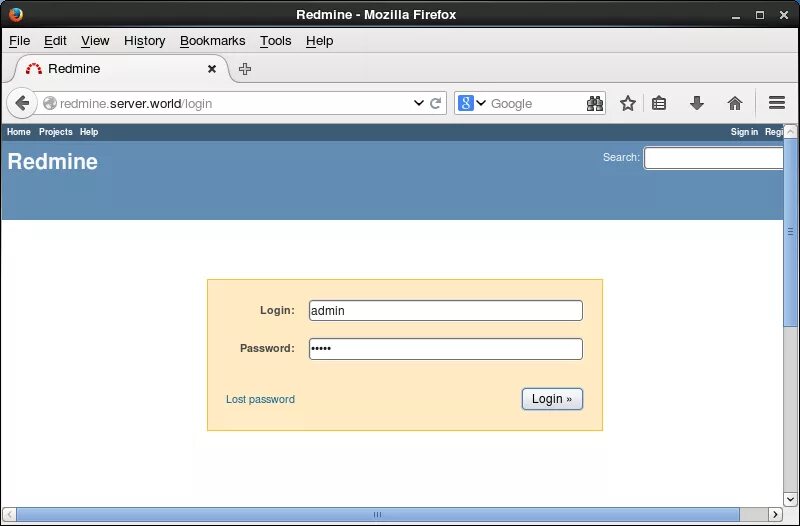Open a new tab with plus icon
800x526 pixels.
point(245,69)
